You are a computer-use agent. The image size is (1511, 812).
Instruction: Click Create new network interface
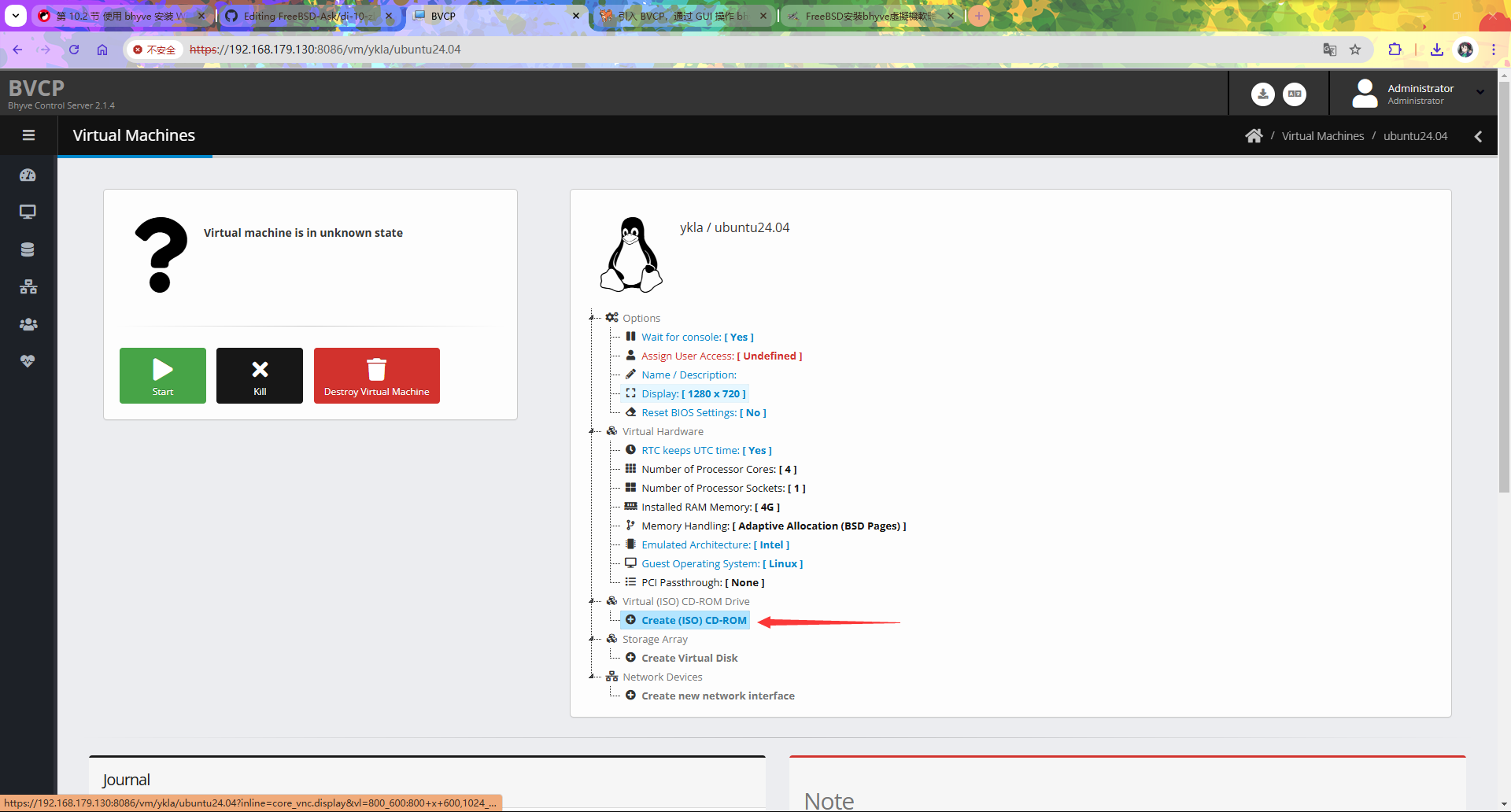click(x=718, y=696)
